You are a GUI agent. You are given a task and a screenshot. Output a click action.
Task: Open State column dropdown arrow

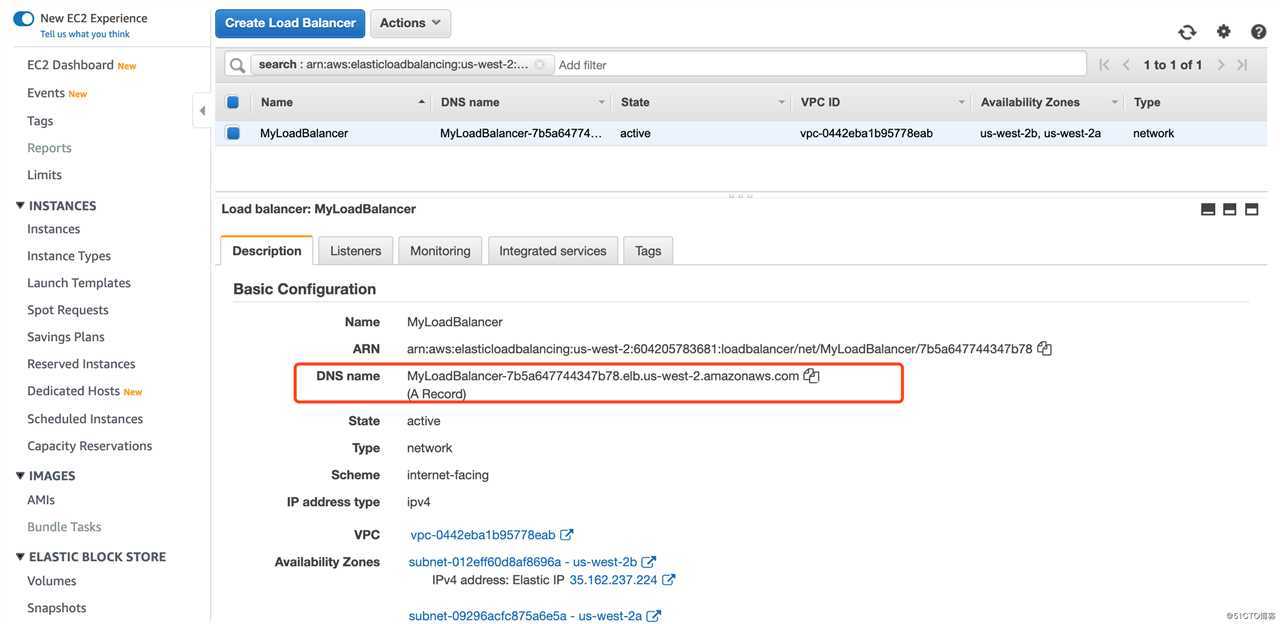pyautogui.click(x=781, y=102)
